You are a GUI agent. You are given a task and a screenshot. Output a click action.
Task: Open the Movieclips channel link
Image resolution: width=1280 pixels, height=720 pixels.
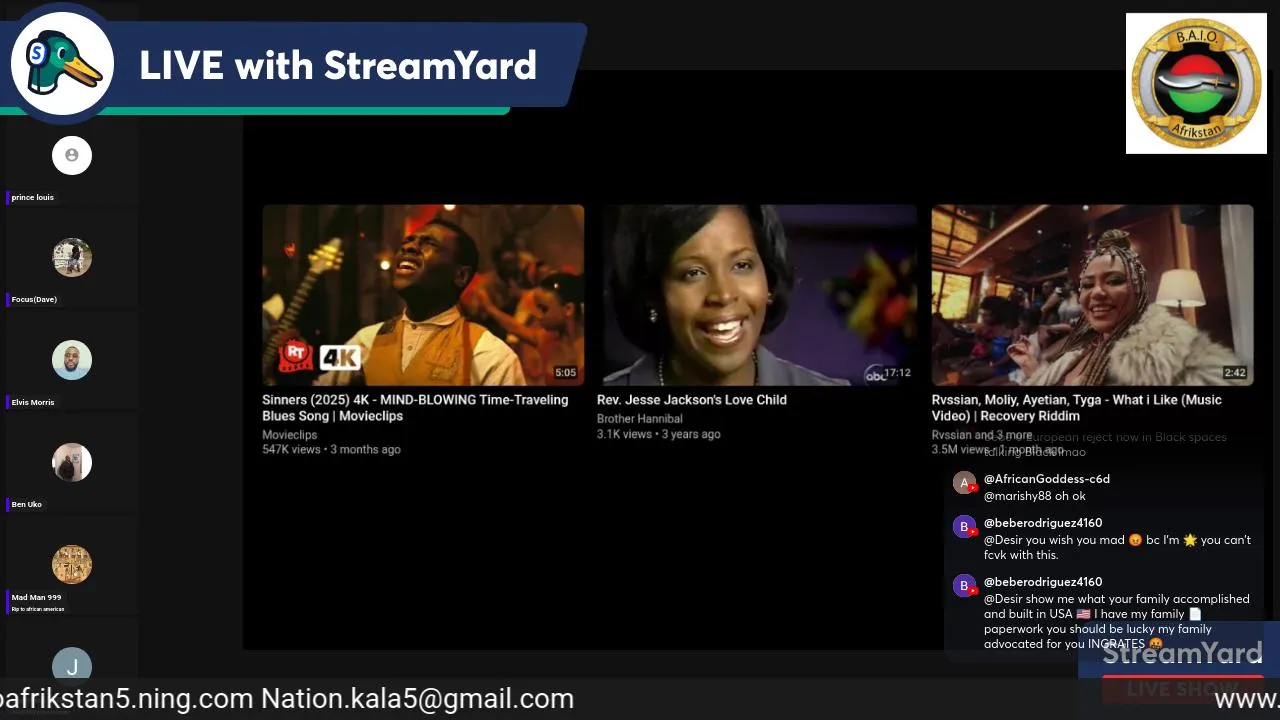[x=289, y=435]
